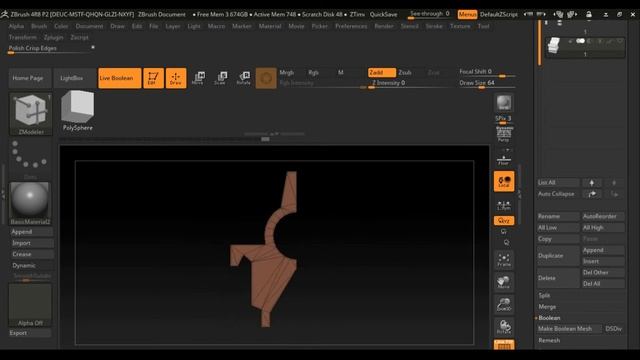Click the Zoom3D navigation icon

click(504, 304)
